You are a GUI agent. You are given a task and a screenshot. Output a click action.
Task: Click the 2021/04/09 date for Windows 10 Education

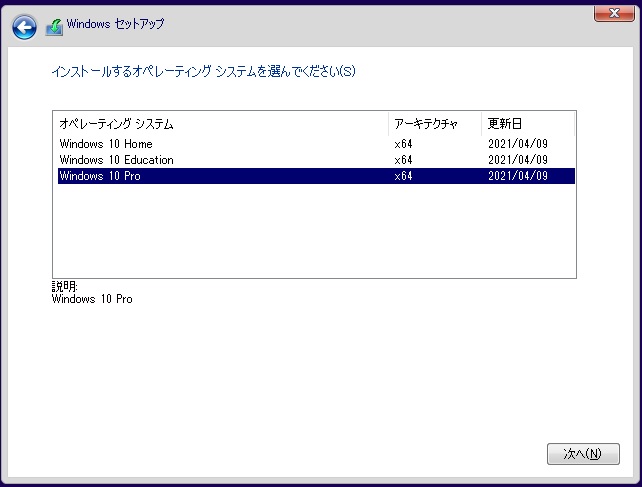(518, 160)
